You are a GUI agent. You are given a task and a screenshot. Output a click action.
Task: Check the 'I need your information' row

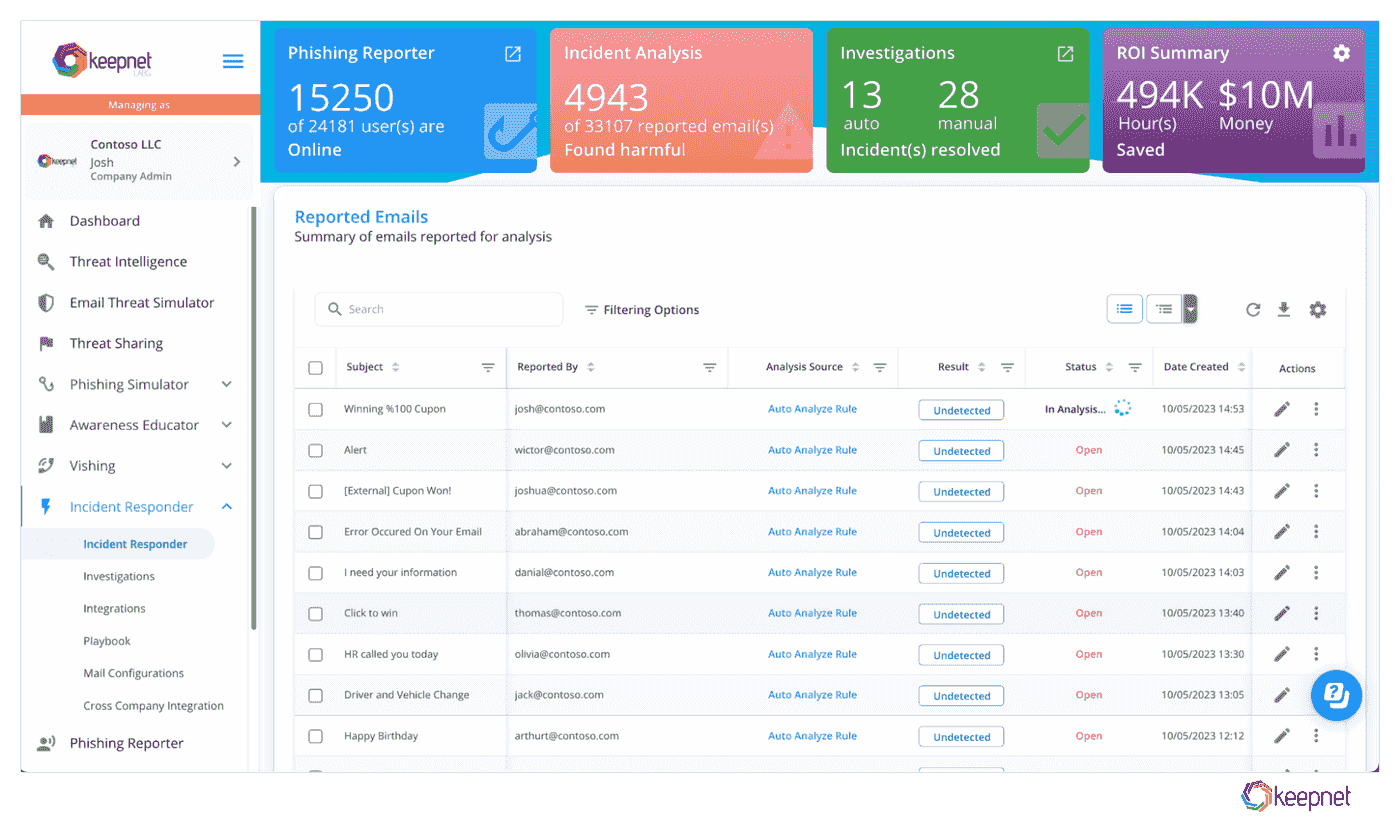click(x=316, y=573)
